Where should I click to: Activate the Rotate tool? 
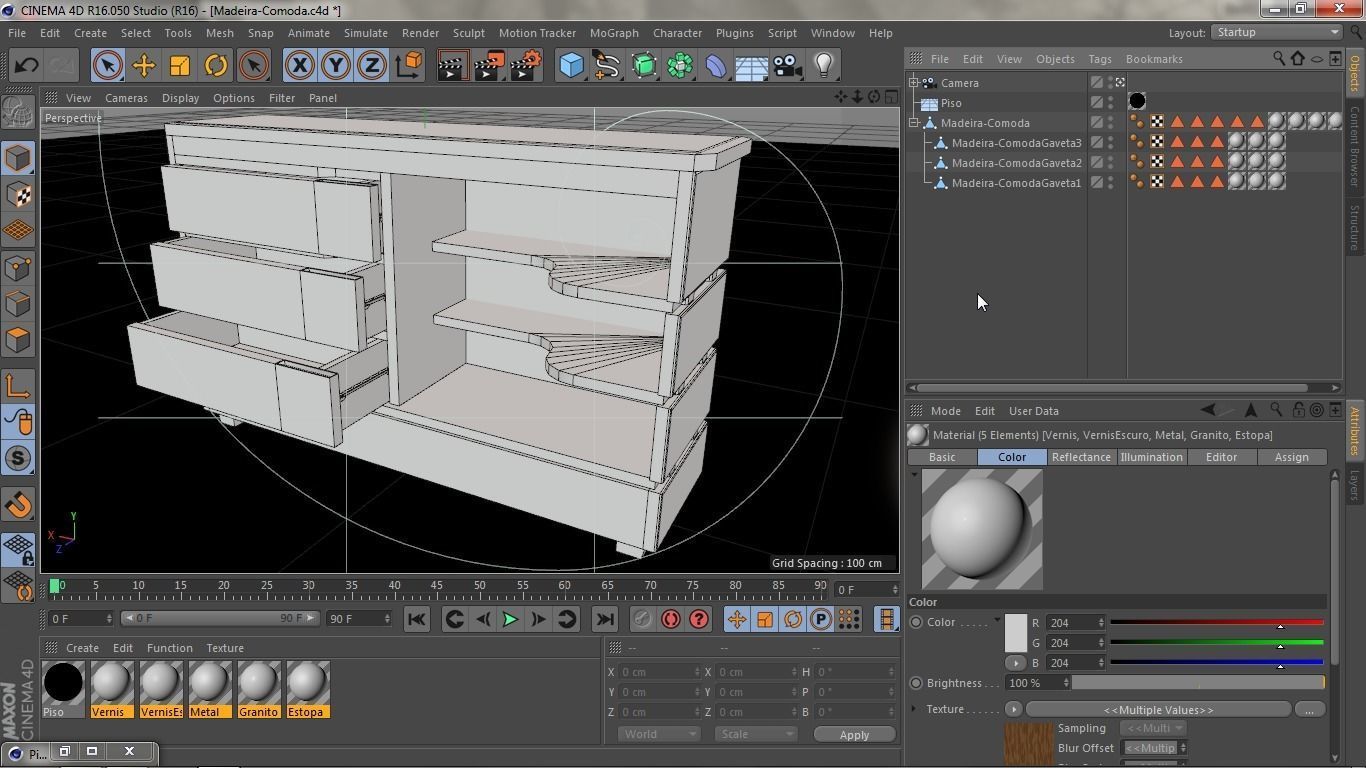215,66
